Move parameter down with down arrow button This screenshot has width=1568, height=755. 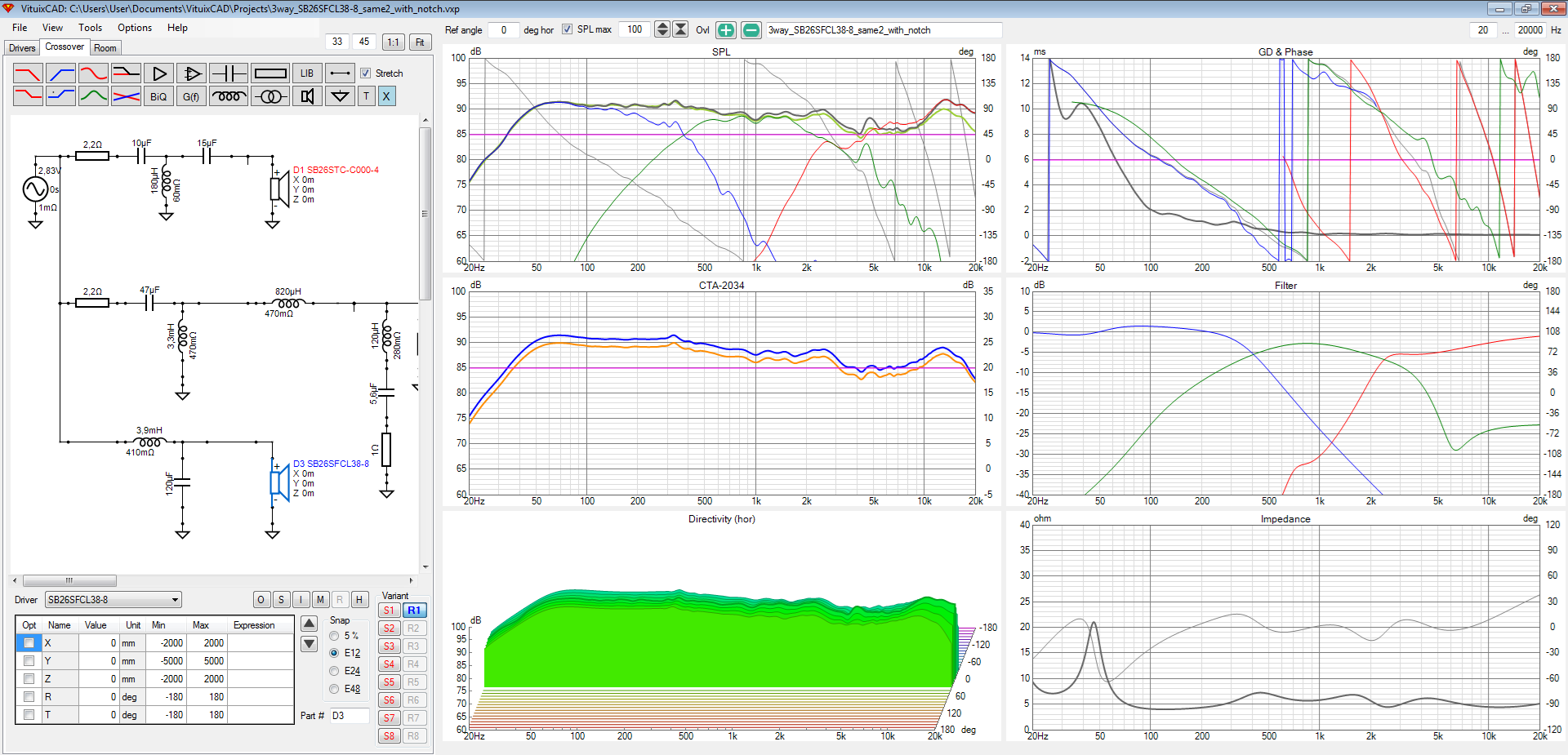tap(309, 644)
